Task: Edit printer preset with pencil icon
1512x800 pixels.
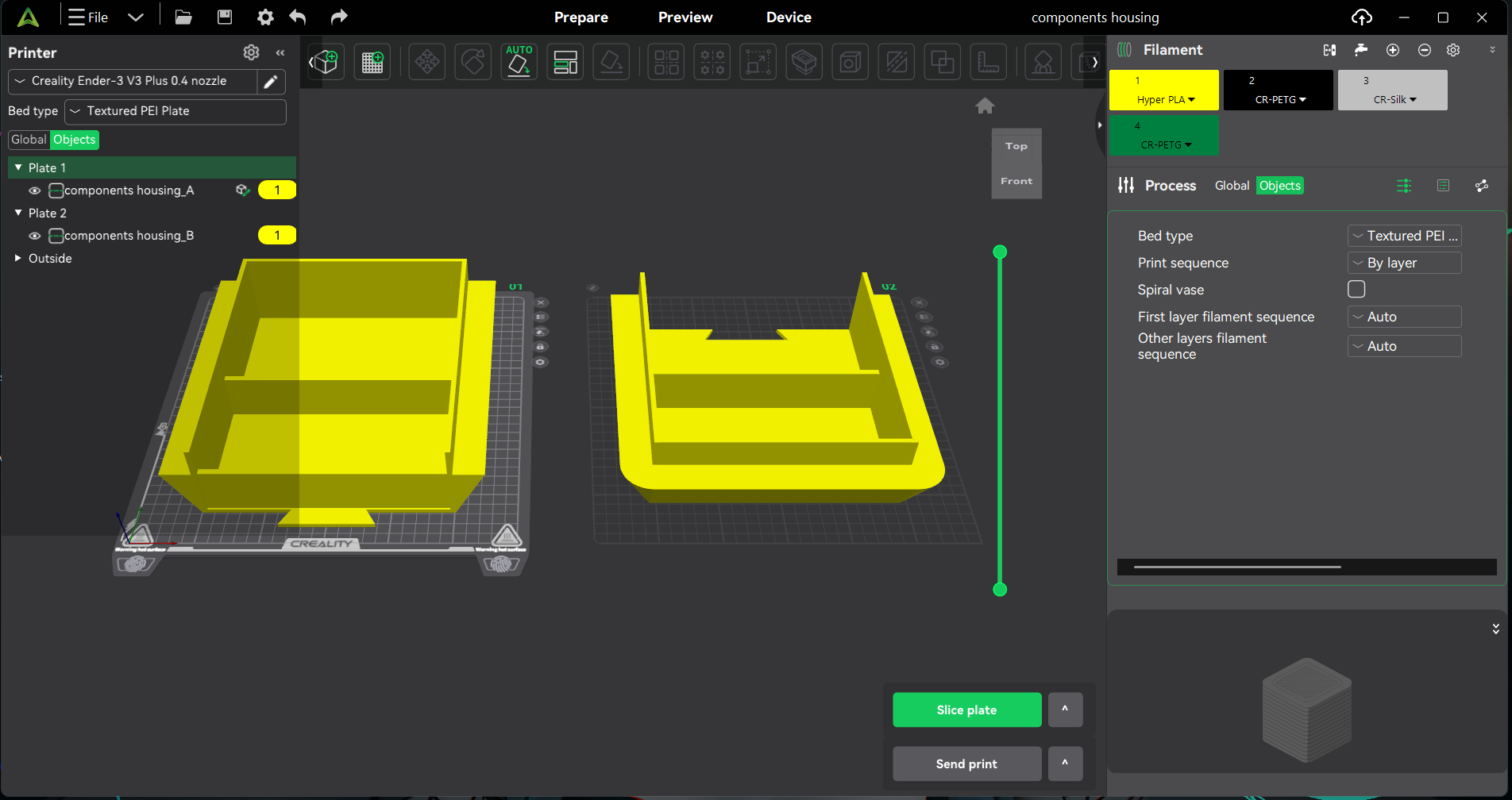Action: point(271,81)
